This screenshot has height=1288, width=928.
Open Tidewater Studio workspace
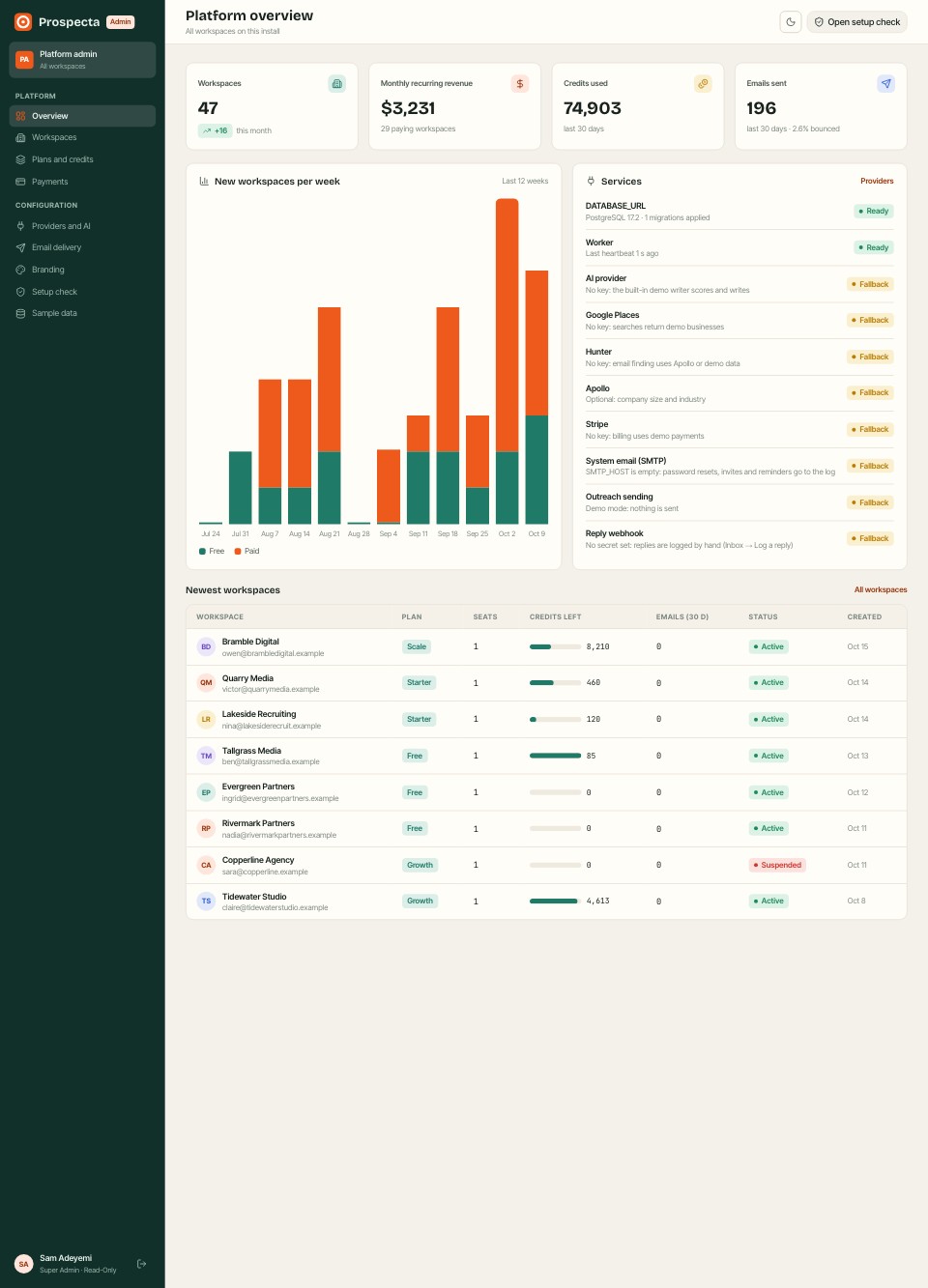pyautogui.click(x=546, y=901)
